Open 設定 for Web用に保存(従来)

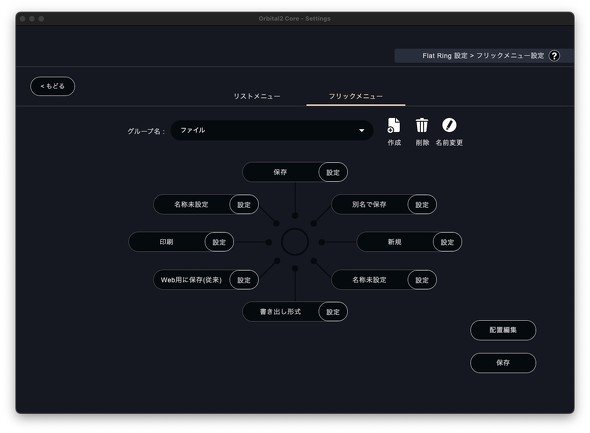(244, 280)
